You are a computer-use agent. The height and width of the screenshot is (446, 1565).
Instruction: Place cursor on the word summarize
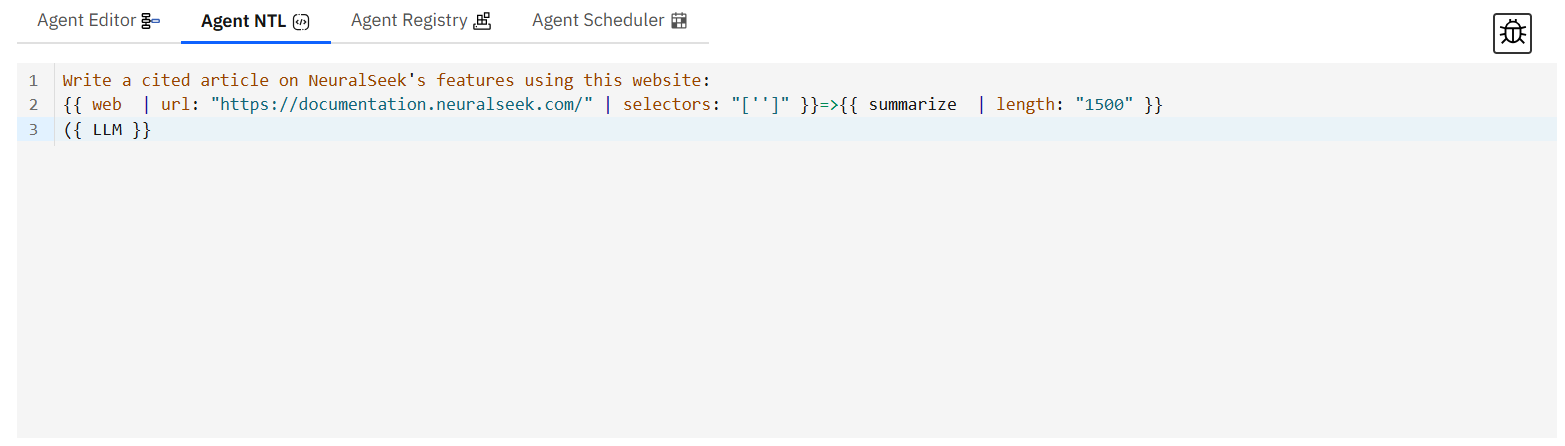pos(912,105)
